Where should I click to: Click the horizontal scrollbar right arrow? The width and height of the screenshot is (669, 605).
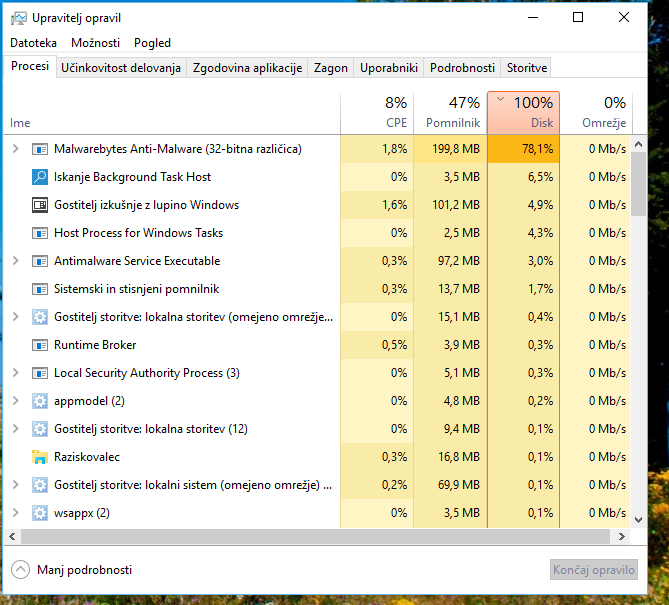coord(622,536)
